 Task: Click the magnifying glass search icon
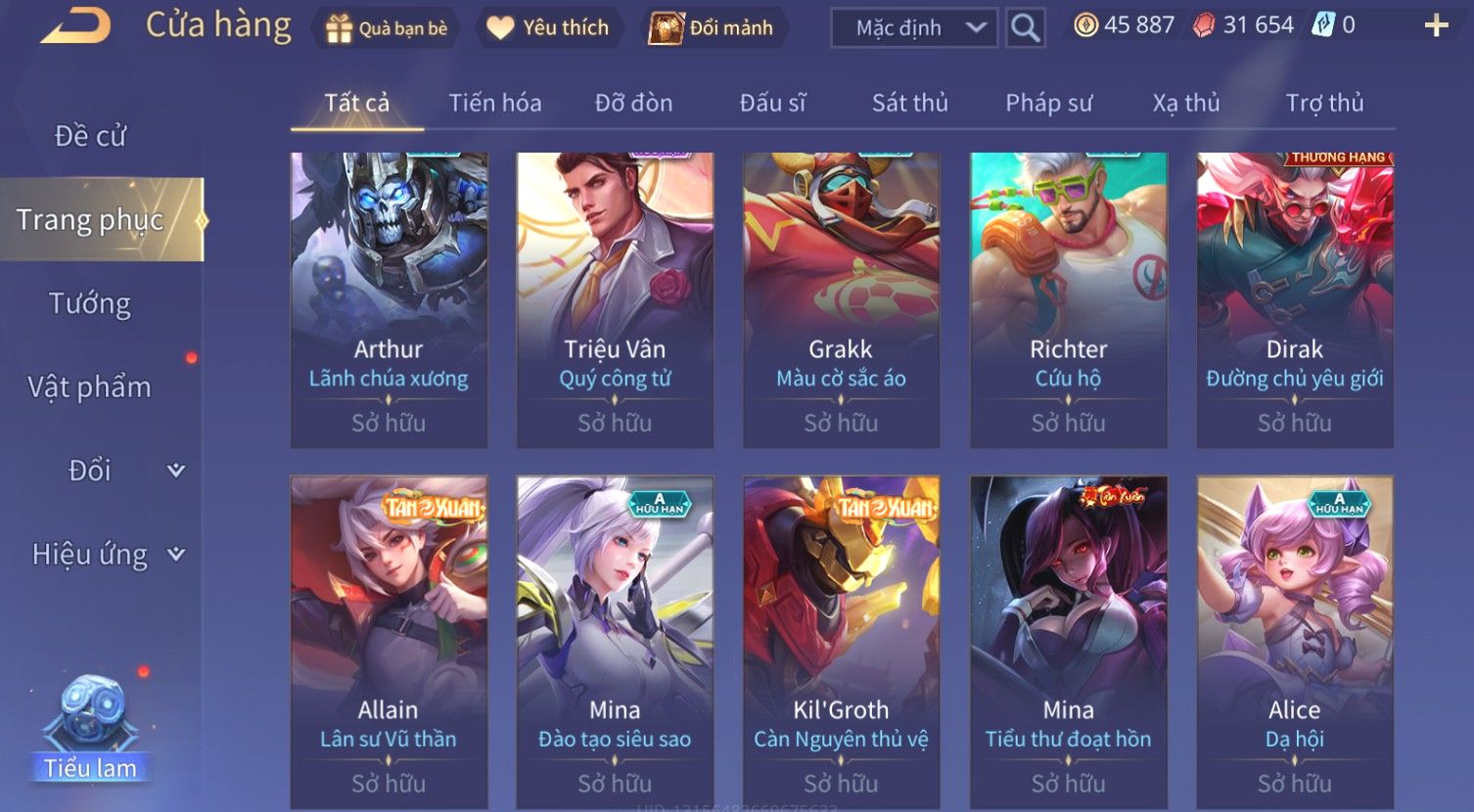[x=1025, y=27]
